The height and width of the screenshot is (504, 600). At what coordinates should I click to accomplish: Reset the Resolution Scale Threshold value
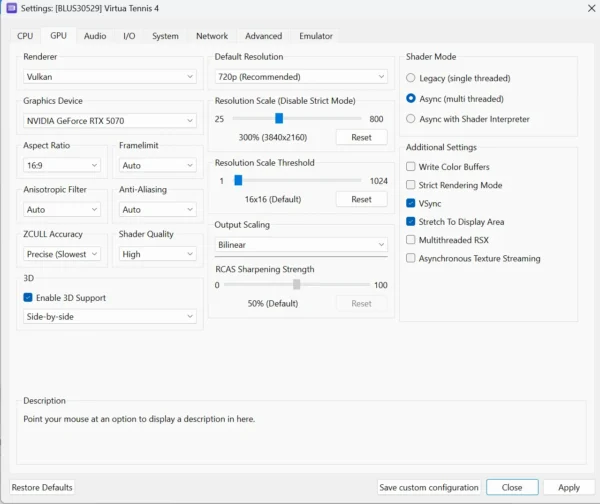pyautogui.click(x=361, y=199)
